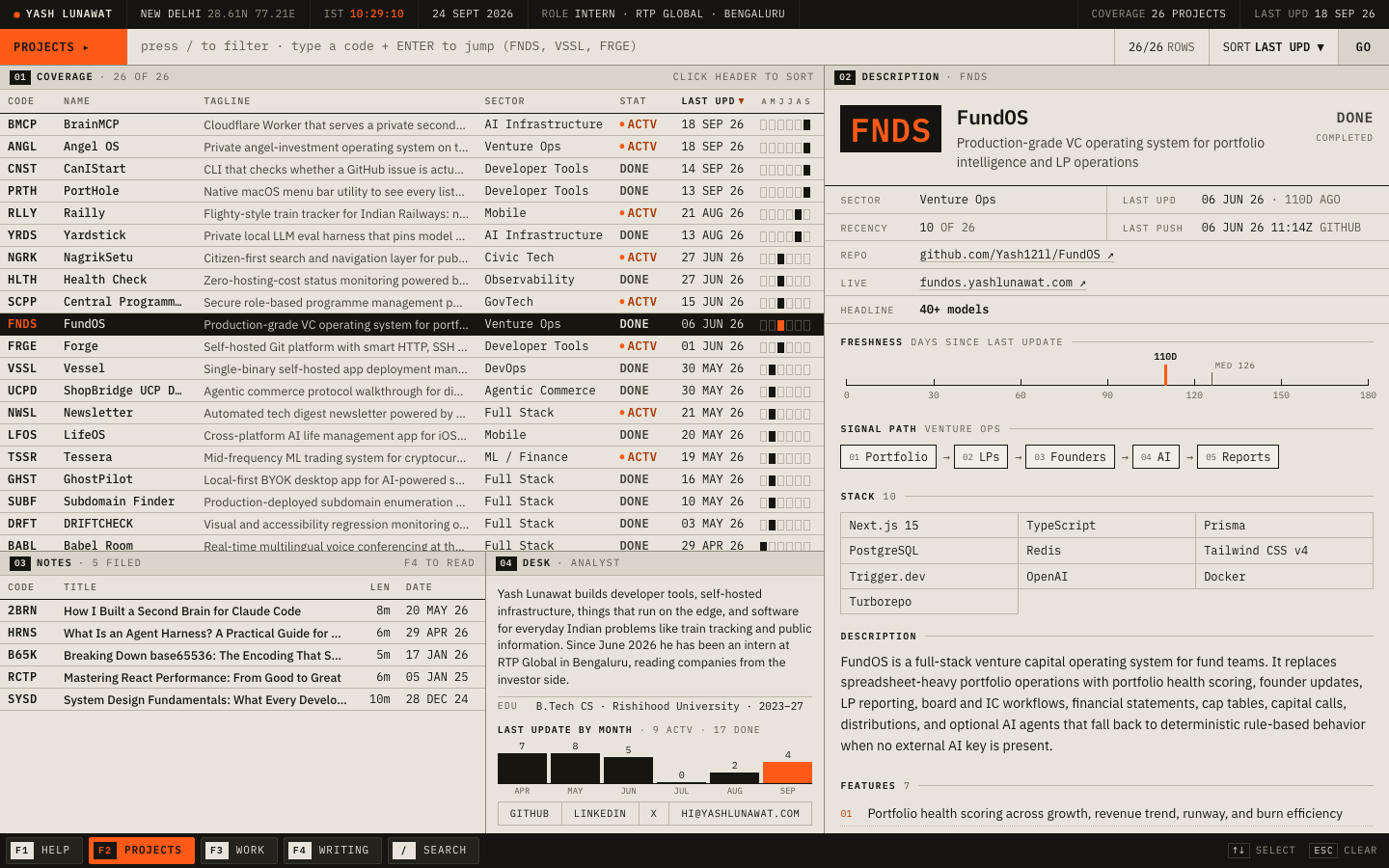
Task: Select the Railly project row
Action: pyautogui.click(x=412, y=213)
